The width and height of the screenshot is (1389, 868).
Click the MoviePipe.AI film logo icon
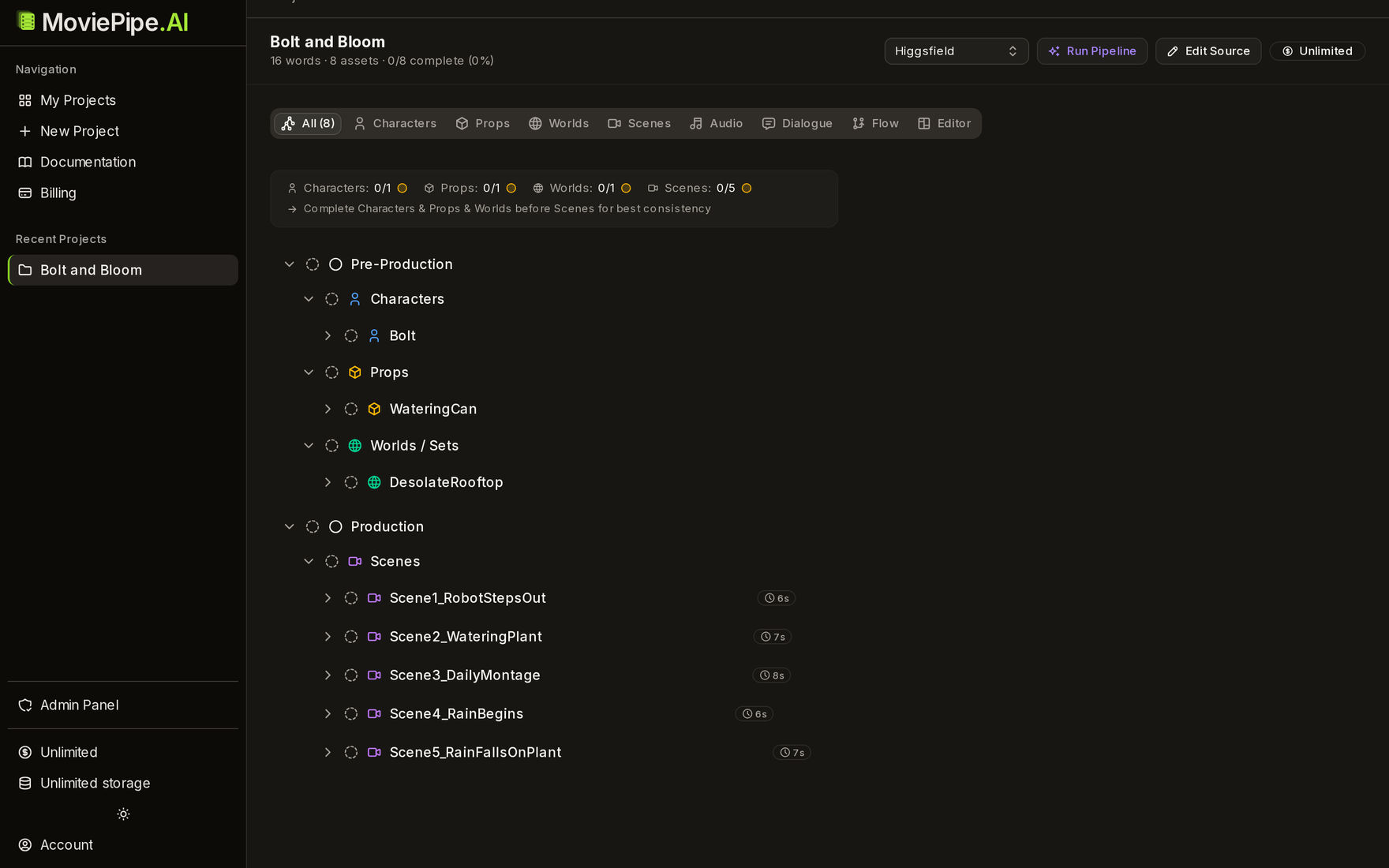[26, 21]
